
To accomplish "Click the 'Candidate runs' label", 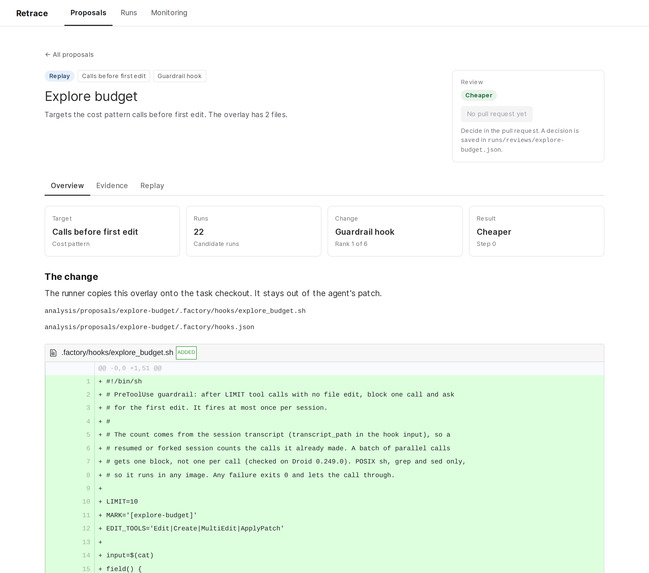I will [x=216, y=244].
